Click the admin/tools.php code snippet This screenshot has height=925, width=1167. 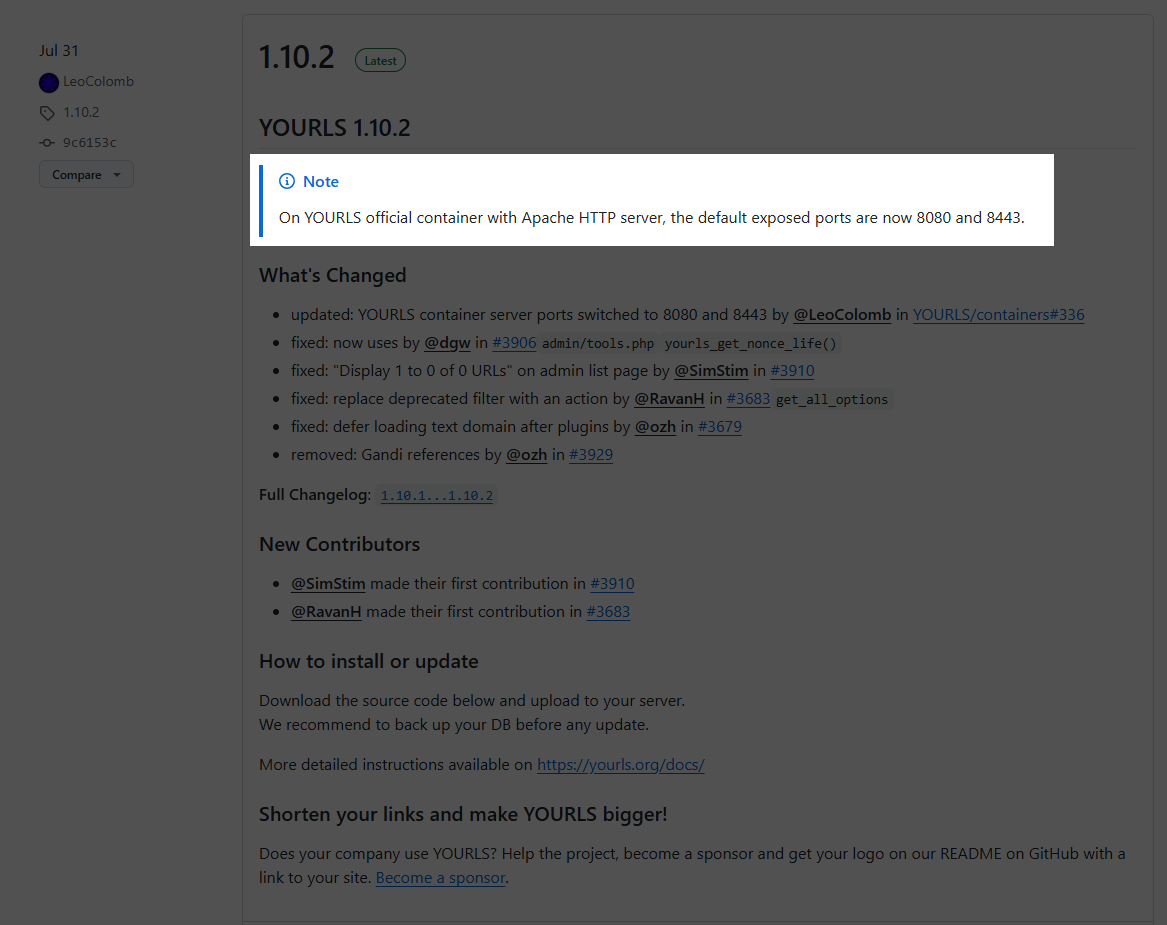pyautogui.click(x=598, y=344)
